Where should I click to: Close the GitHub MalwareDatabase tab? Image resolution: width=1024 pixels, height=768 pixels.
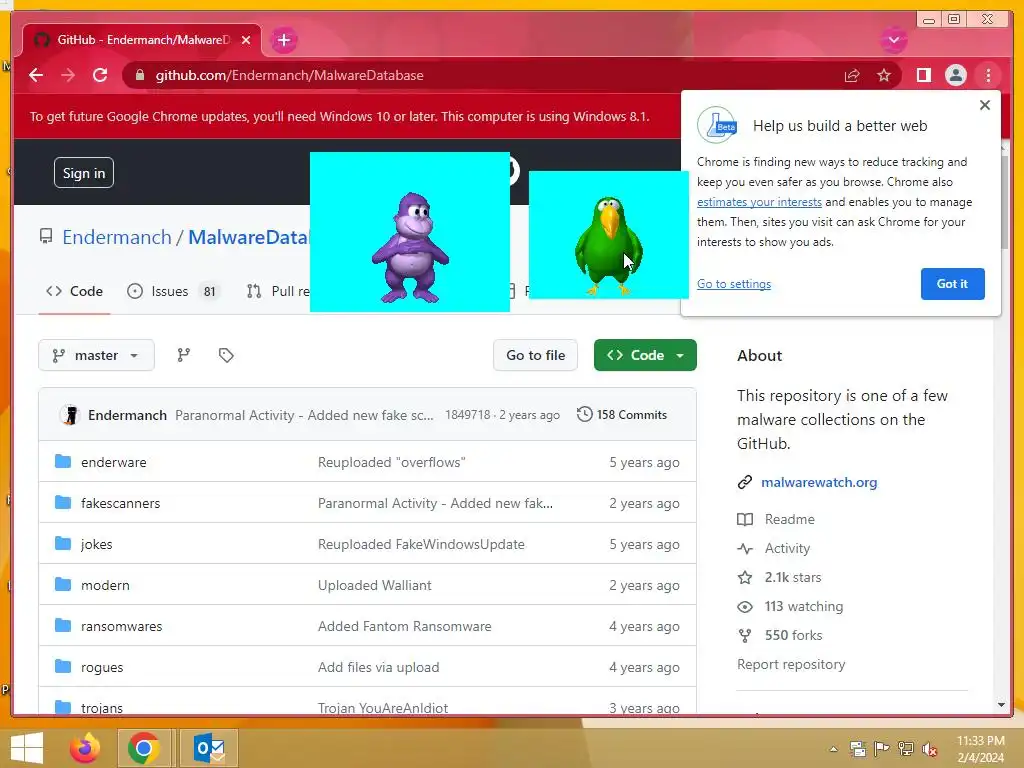click(246, 40)
